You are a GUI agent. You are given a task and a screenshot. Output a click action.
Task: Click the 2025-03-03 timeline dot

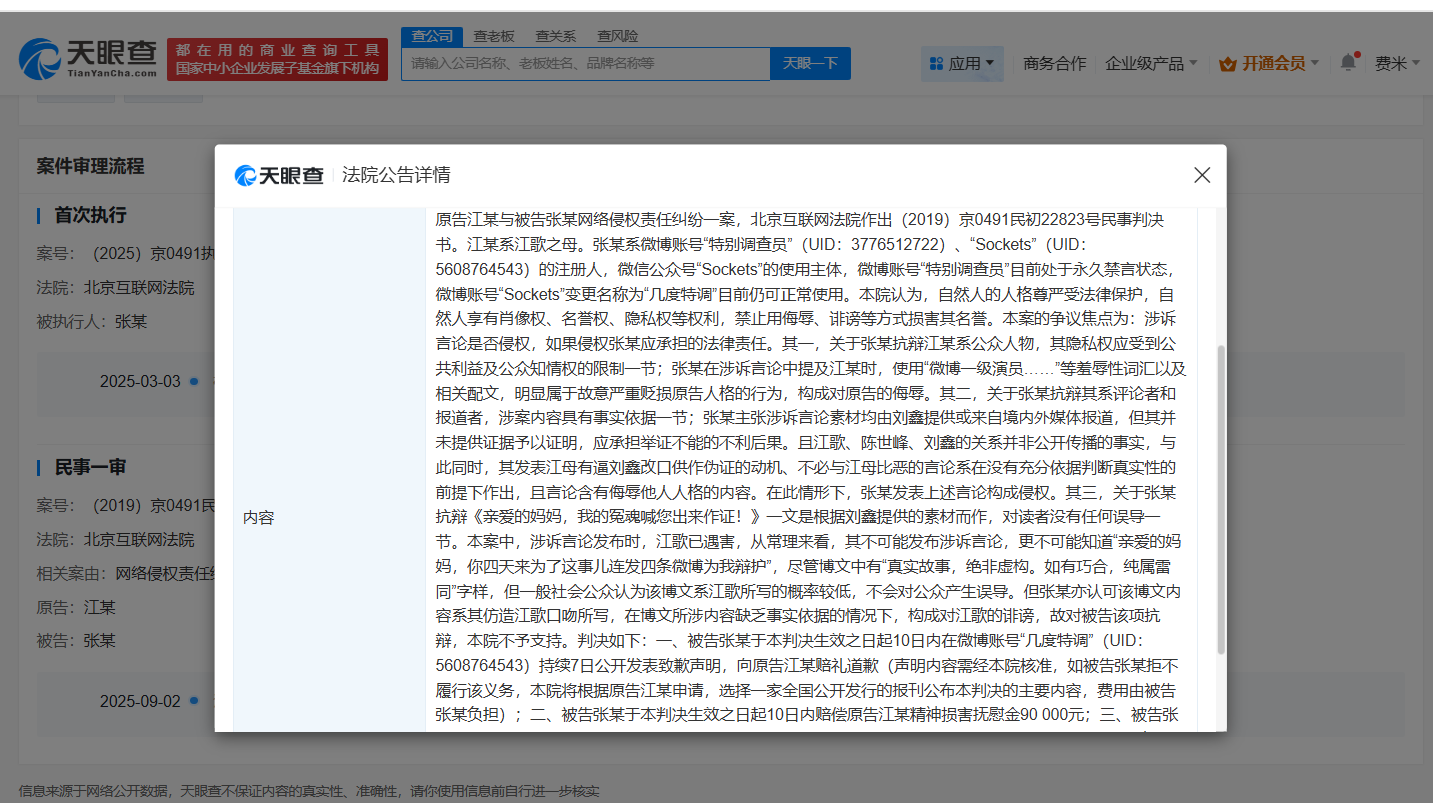point(194,381)
